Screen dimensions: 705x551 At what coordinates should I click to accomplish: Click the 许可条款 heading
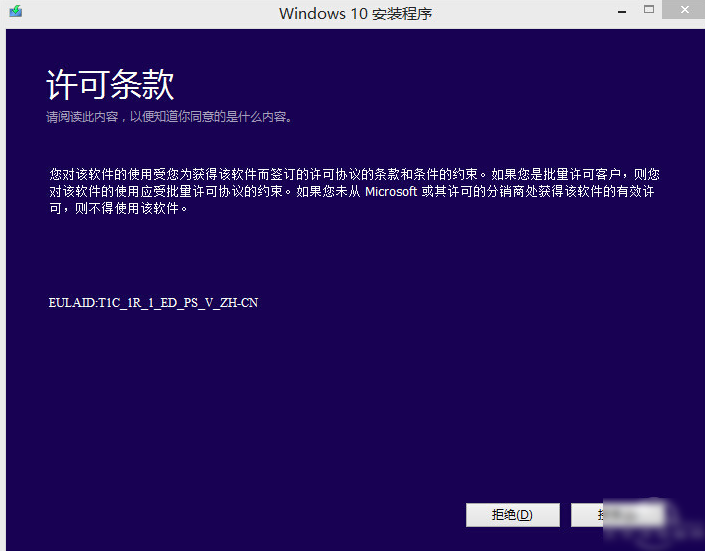pos(110,85)
